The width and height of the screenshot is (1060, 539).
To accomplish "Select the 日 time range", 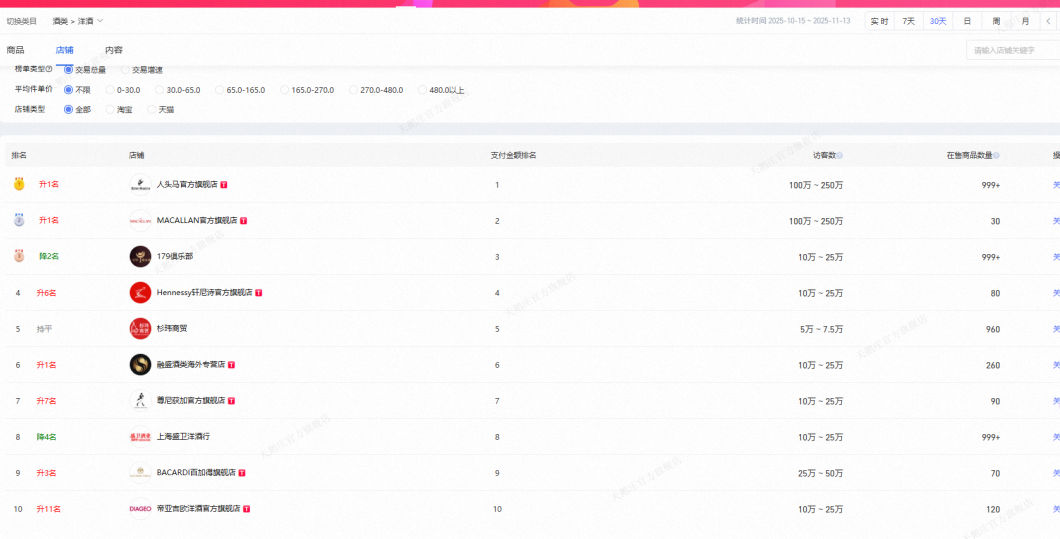I will (967, 22).
